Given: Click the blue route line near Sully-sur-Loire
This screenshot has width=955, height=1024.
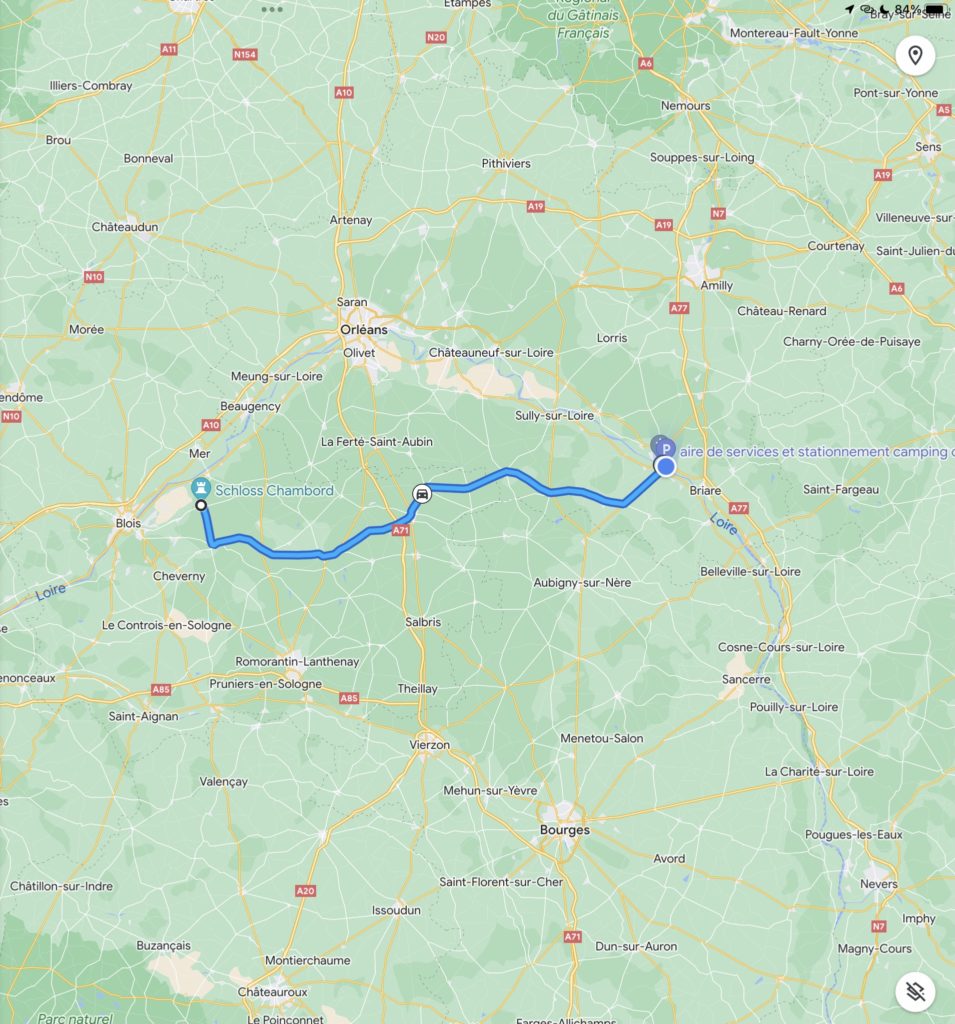Looking at the screenshot, I should (x=555, y=491).
